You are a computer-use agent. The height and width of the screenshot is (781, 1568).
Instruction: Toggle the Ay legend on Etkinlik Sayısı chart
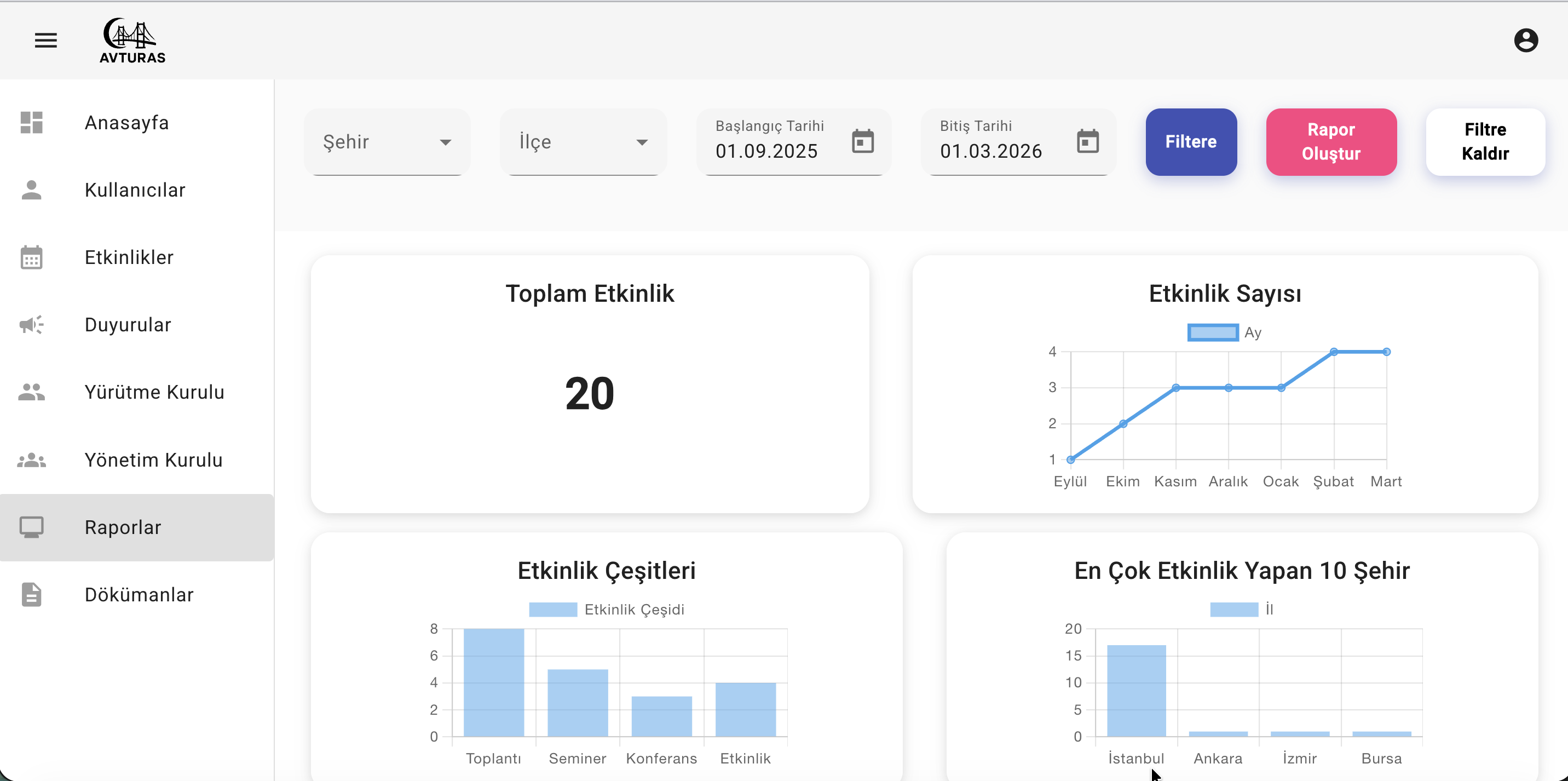(x=1223, y=332)
